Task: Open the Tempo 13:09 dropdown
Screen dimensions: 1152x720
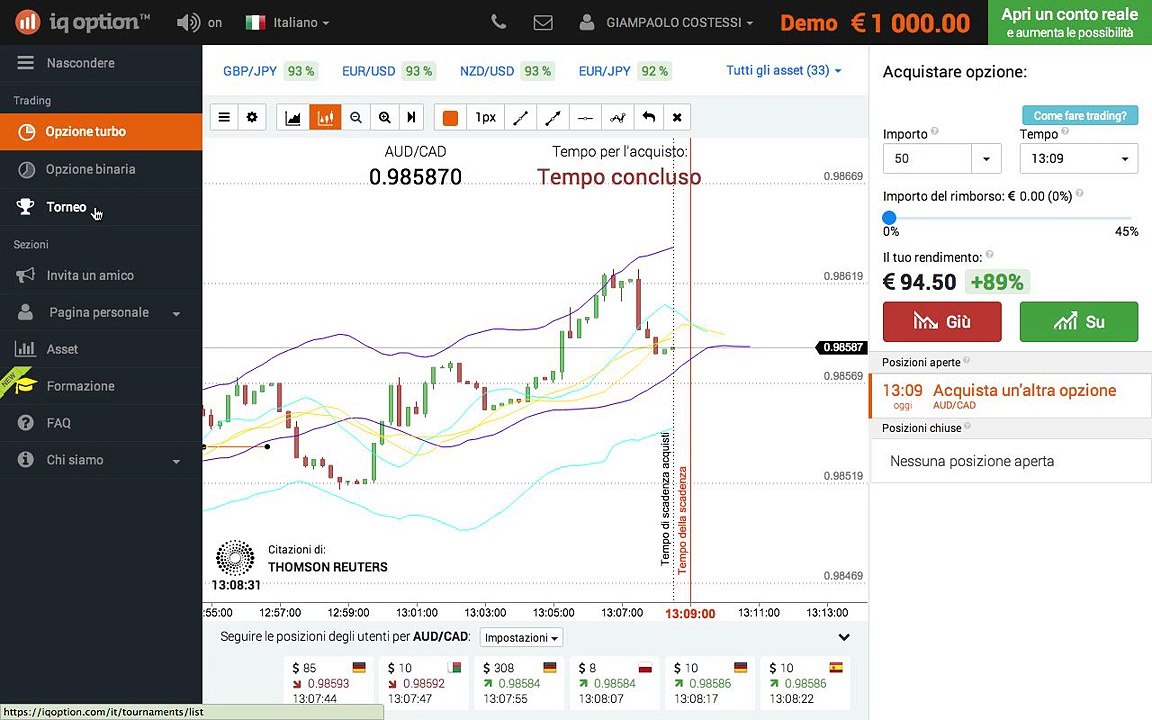Action: click(x=1079, y=159)
